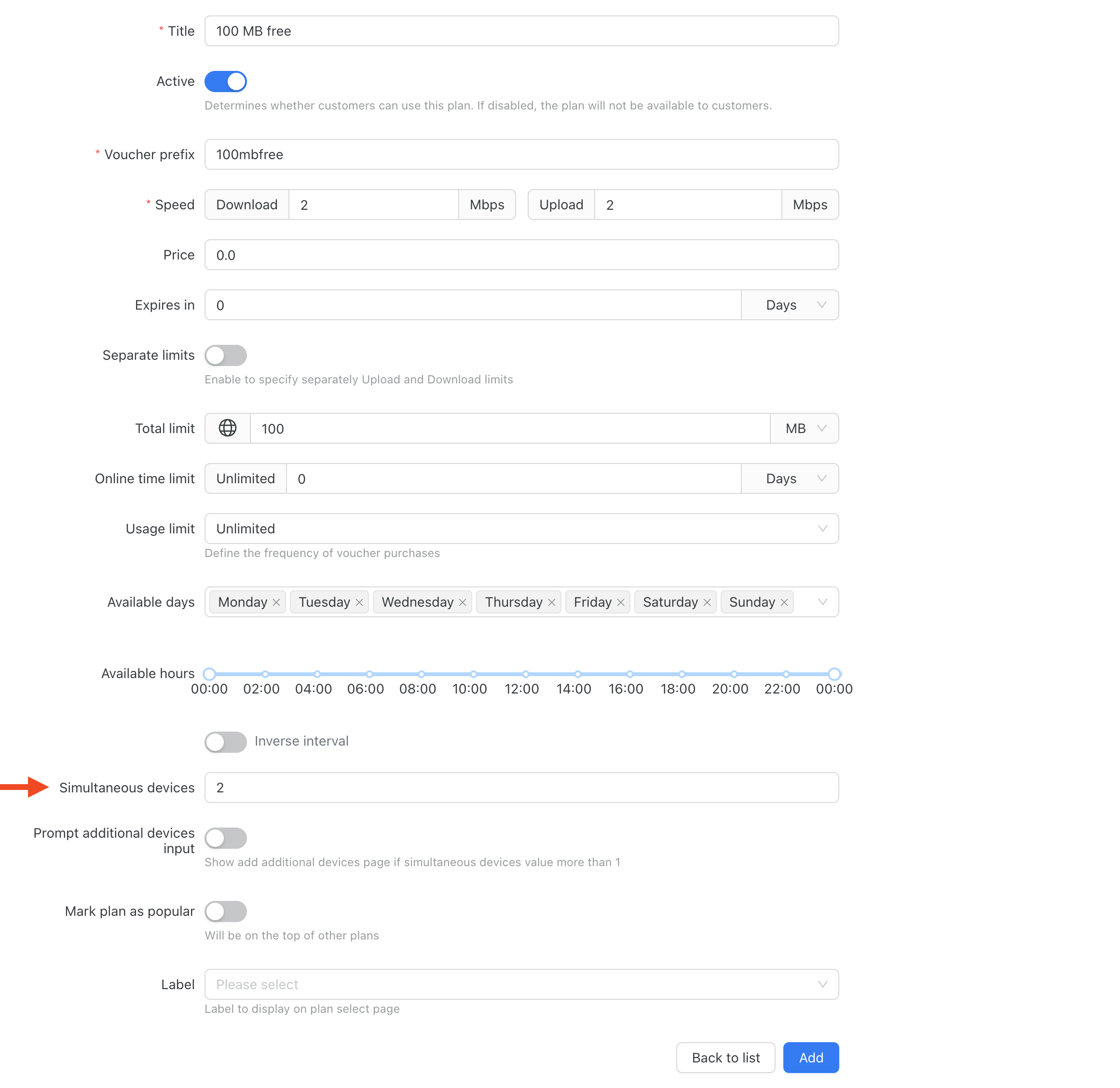Click the 06:00 mark on hours slider
The width and height of the screenshot is (1120, 1088).
pos(369,674)
